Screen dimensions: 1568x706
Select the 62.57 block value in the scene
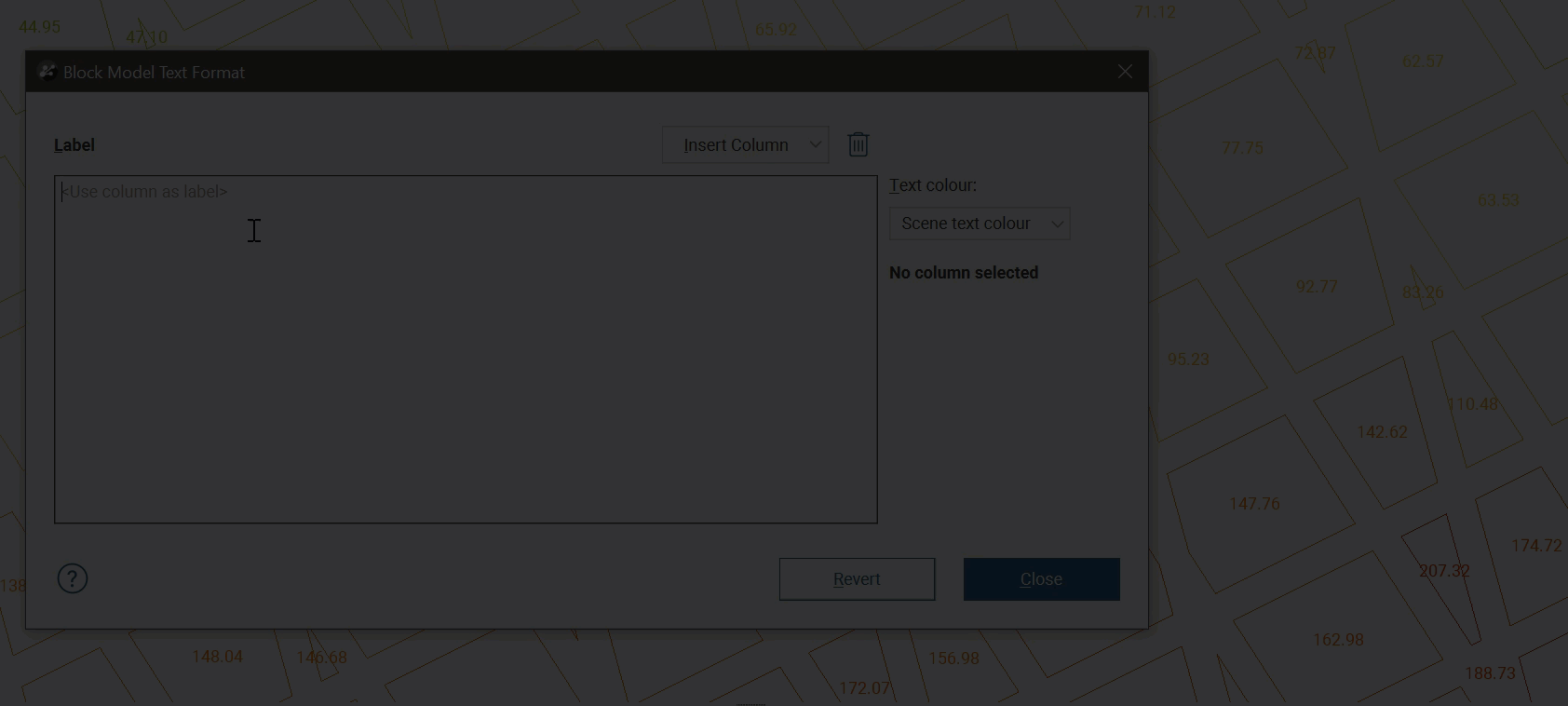coord(1423,61)
